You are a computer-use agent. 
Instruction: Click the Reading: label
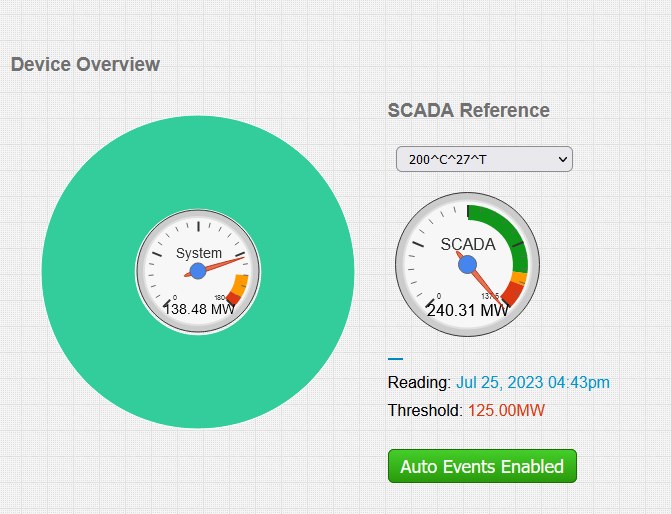[x=419, y=382]
